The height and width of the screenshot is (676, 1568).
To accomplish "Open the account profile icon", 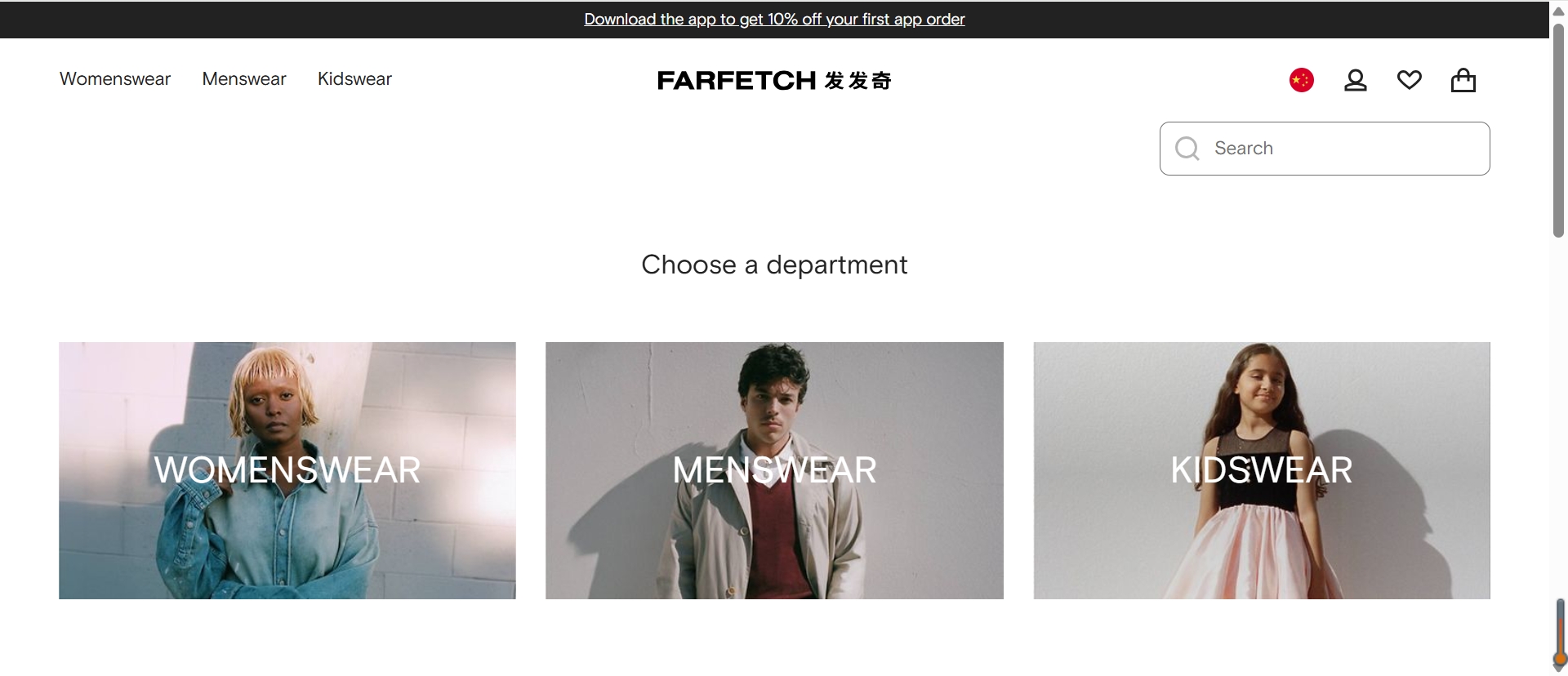I will [x=1356, y=80].
